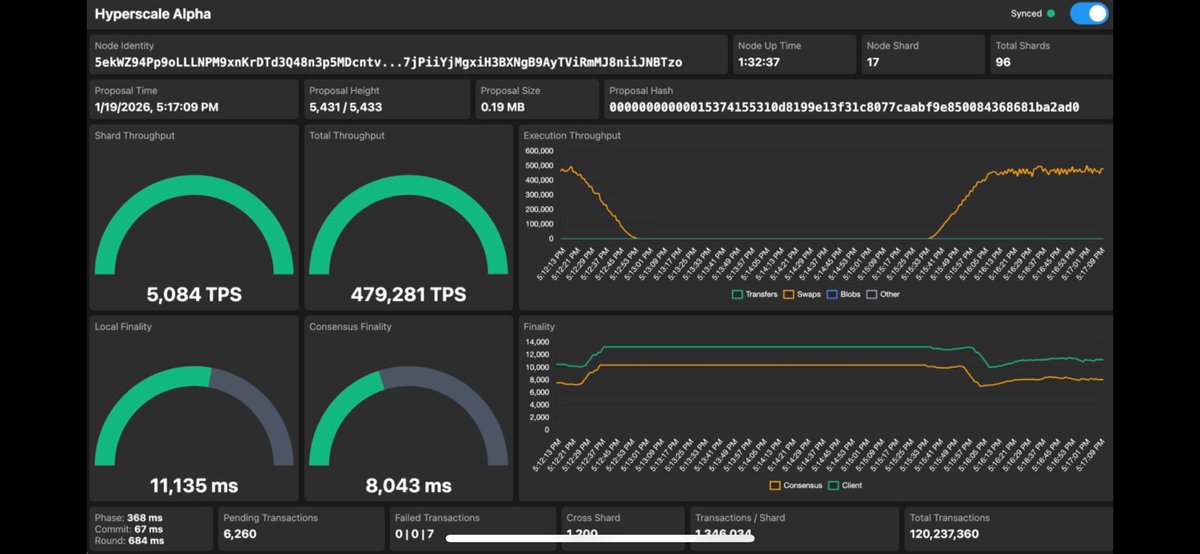
Task: Click the 8,043 ms reading
Action: click(x=409, y=485)
